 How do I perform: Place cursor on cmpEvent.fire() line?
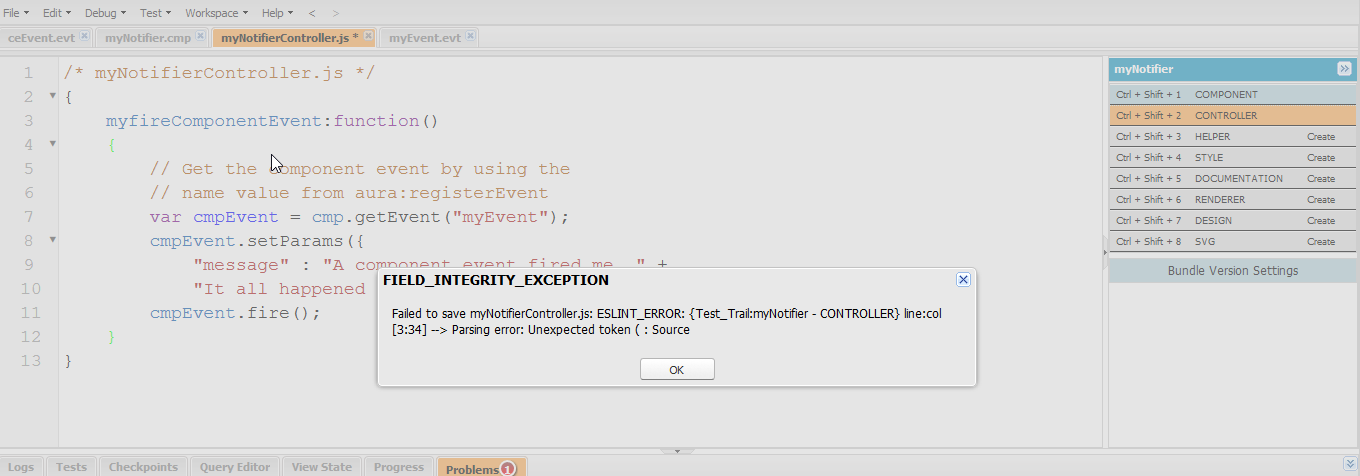[x=235, y=313]
